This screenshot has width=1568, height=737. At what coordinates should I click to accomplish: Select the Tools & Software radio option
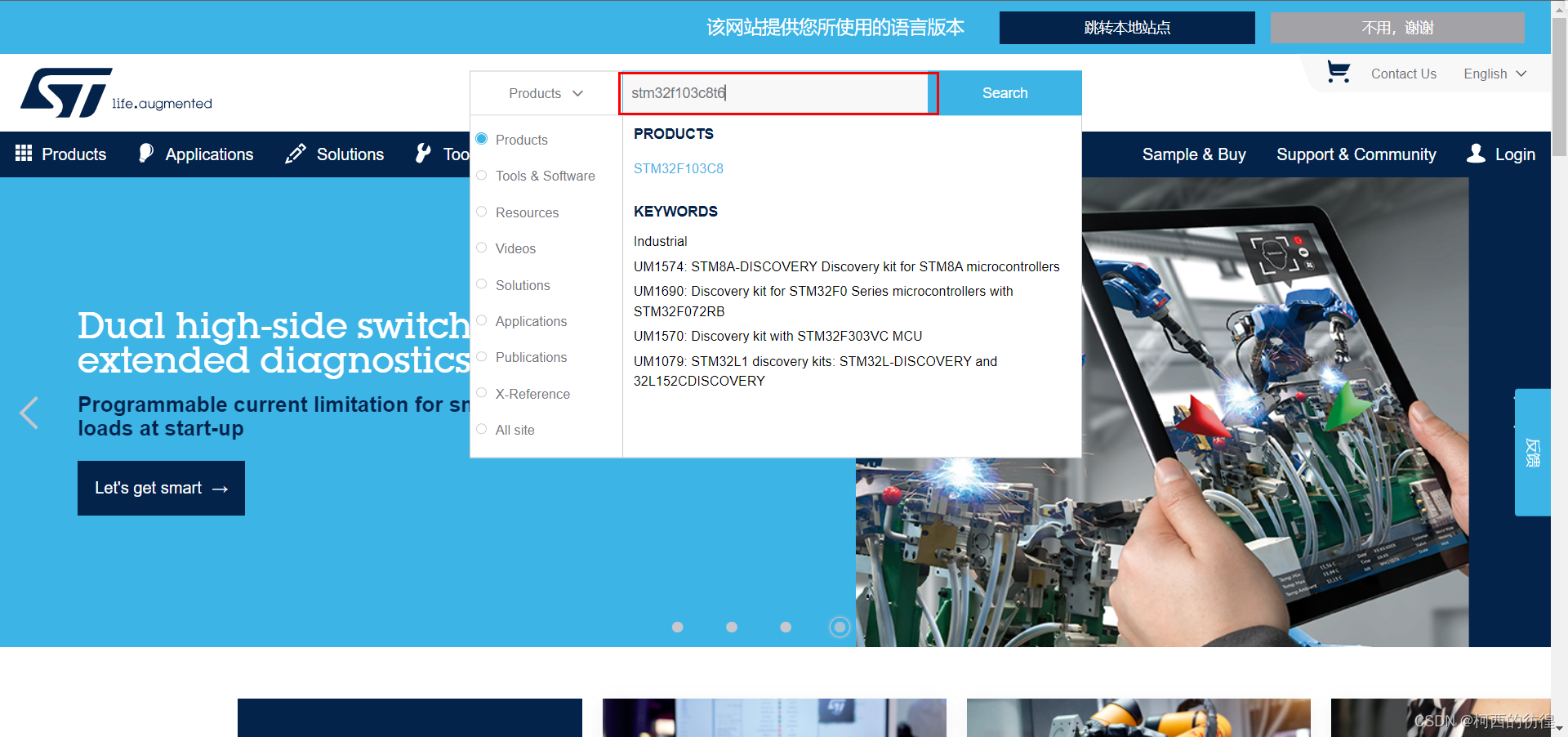tap(482, 175)
